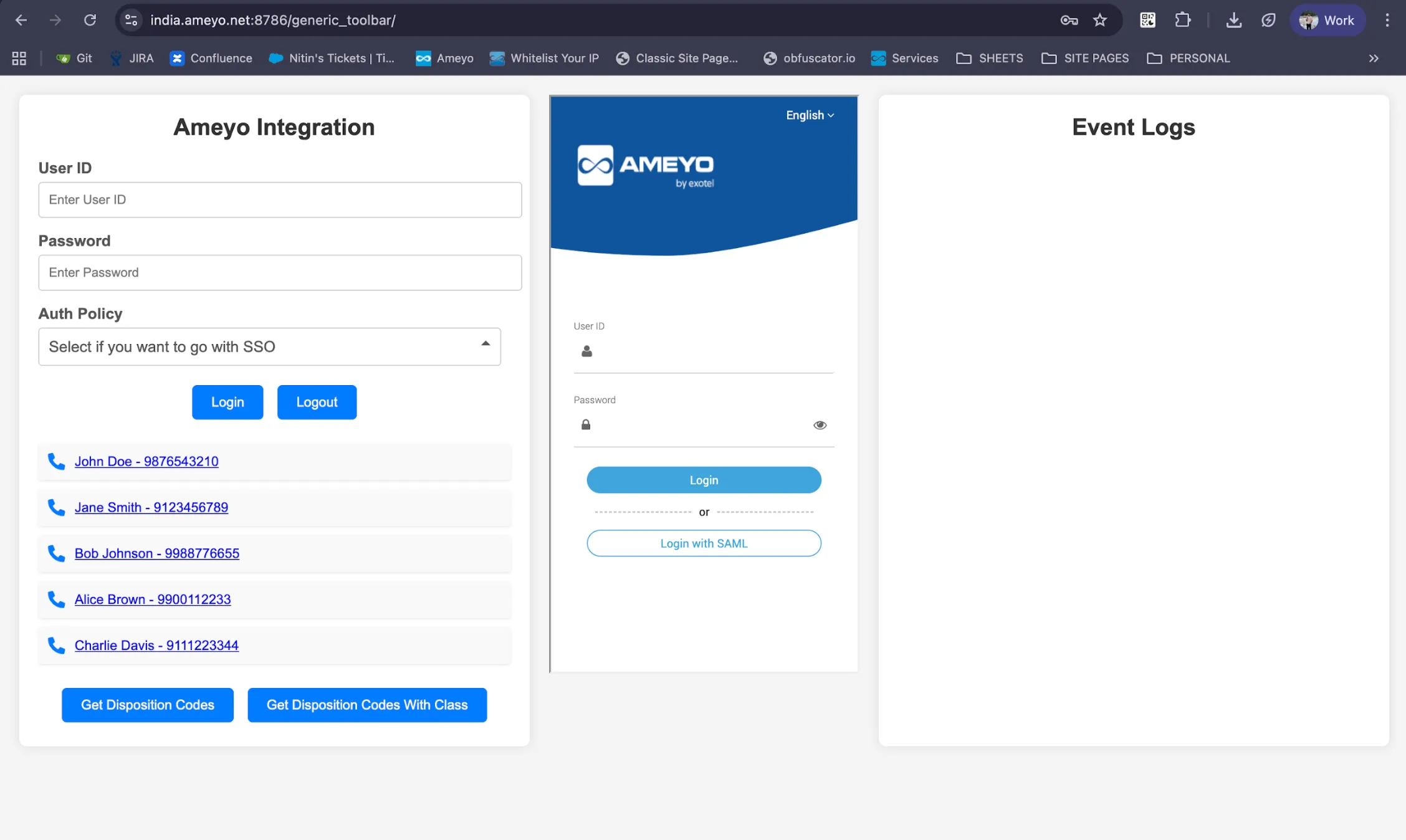The image size is (1406, 840).
Task: Open the Whitelist Your IP bookmark
Action: point(544,58)
